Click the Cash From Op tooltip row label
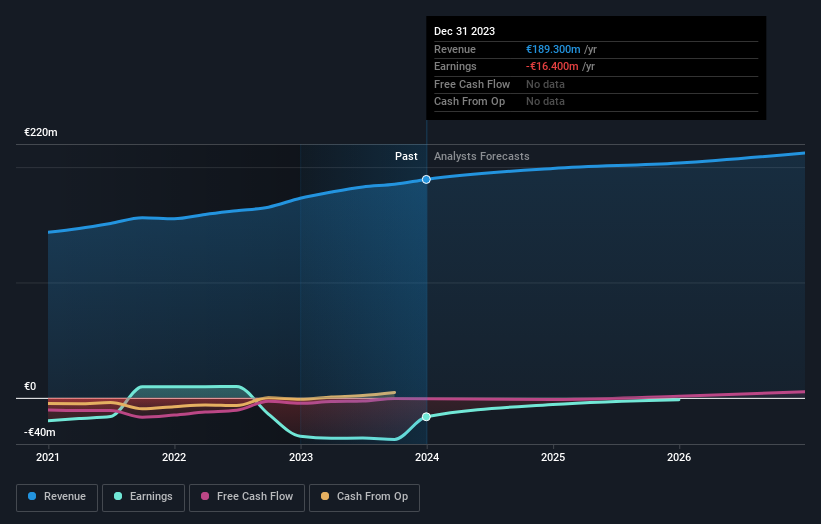The image size is (821, 524). [469, 102]
